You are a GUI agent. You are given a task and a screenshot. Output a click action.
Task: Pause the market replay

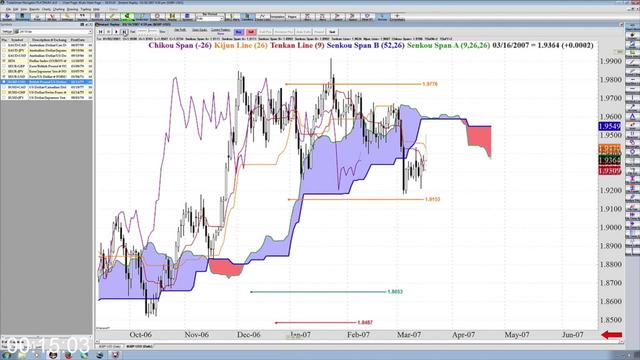(108, 31)
